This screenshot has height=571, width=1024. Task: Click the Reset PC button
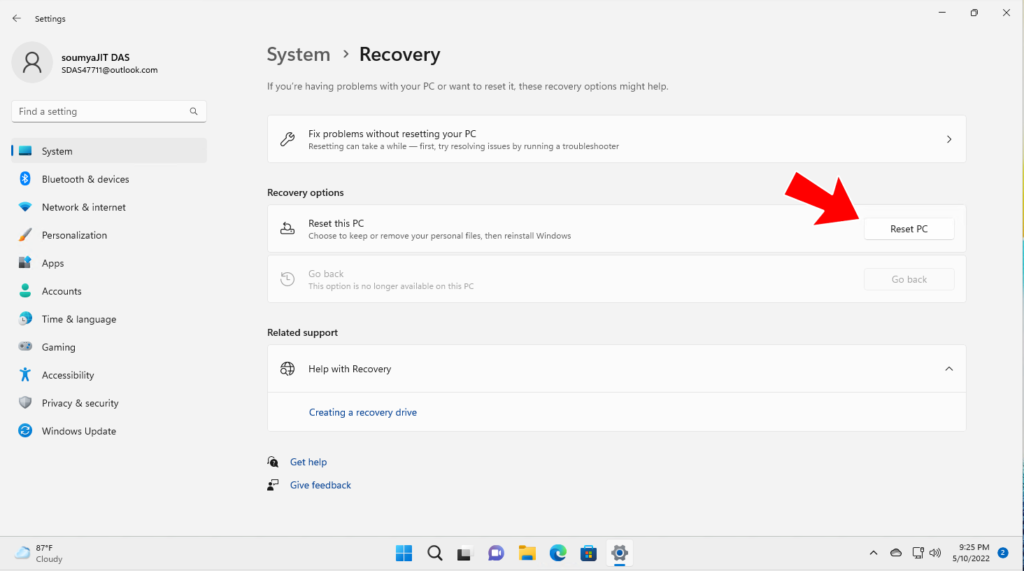tap(908, 229)
